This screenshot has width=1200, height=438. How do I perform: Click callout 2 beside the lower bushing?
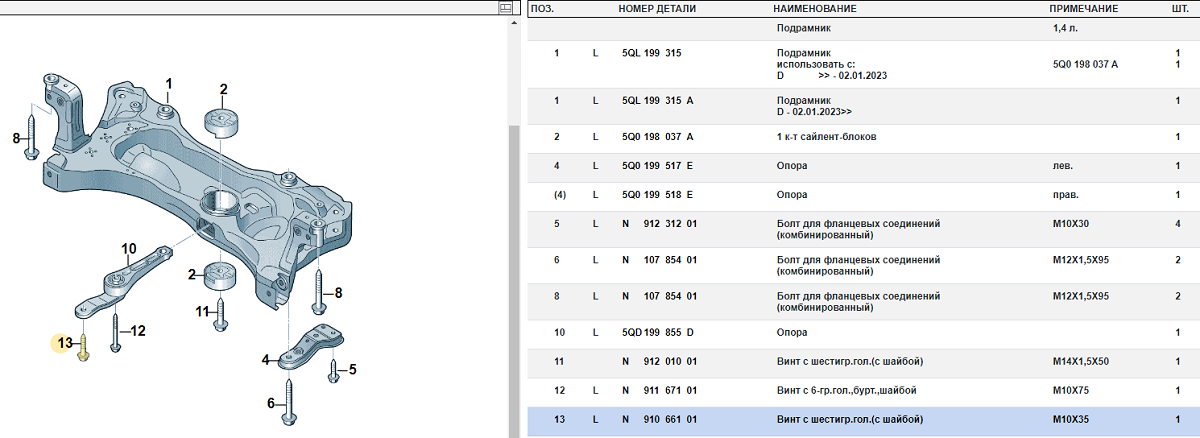click(x=194, y=273)
